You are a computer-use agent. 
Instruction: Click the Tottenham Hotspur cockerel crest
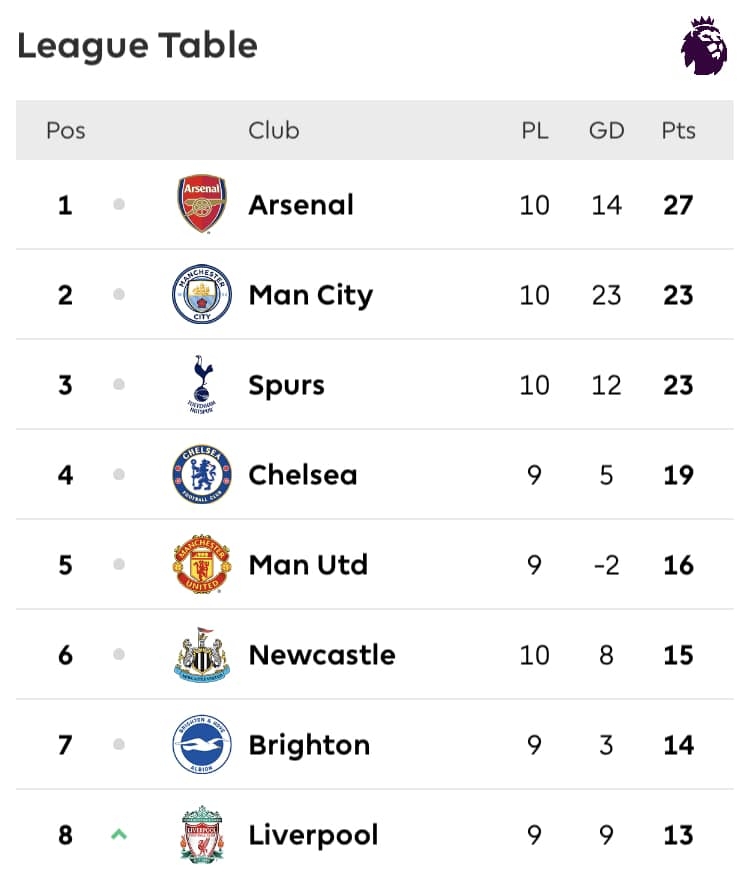[201, 384]
